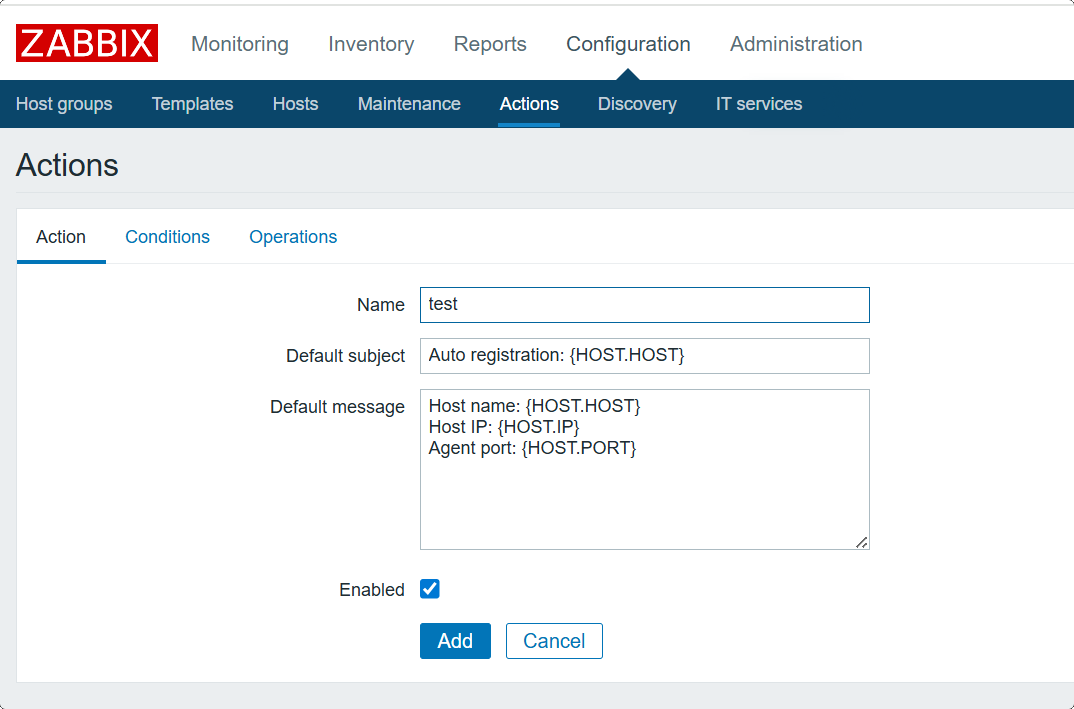Open the Monitoring menu

[240, 44]
